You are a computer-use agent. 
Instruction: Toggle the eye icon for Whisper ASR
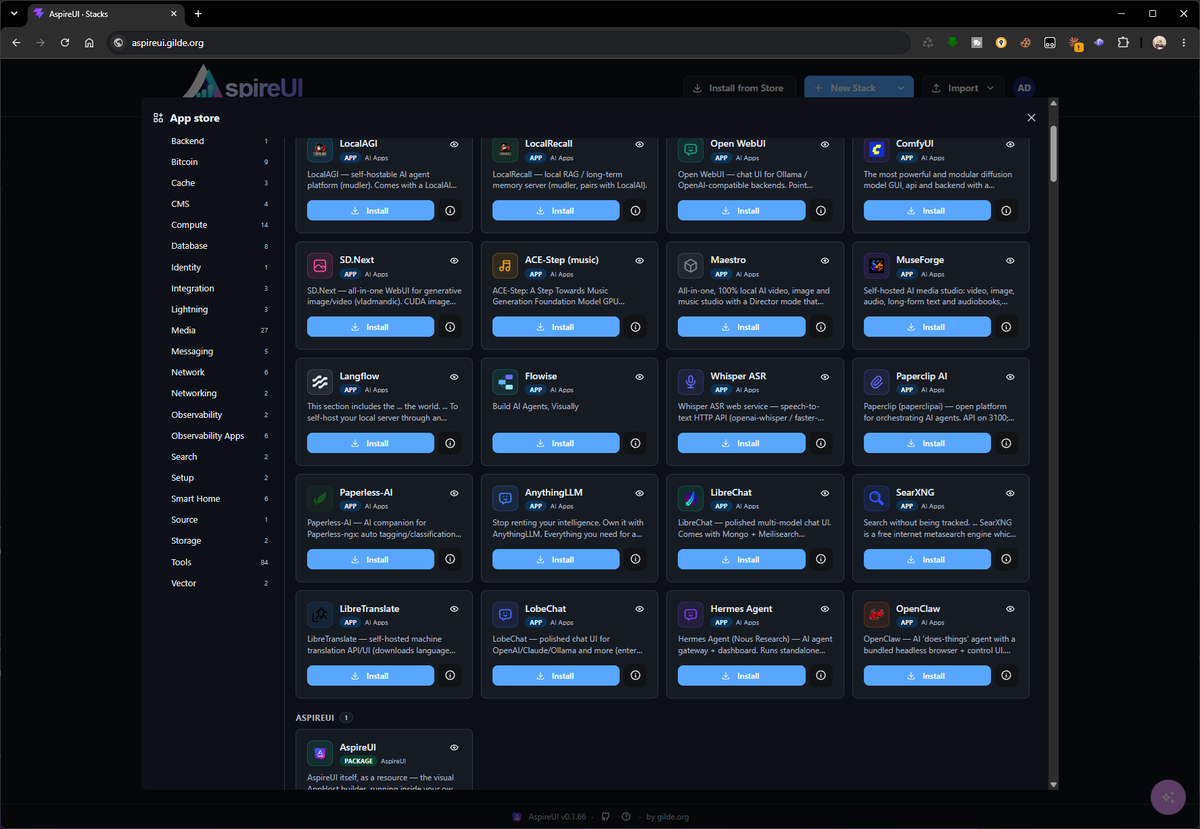[x=825, y=376]
